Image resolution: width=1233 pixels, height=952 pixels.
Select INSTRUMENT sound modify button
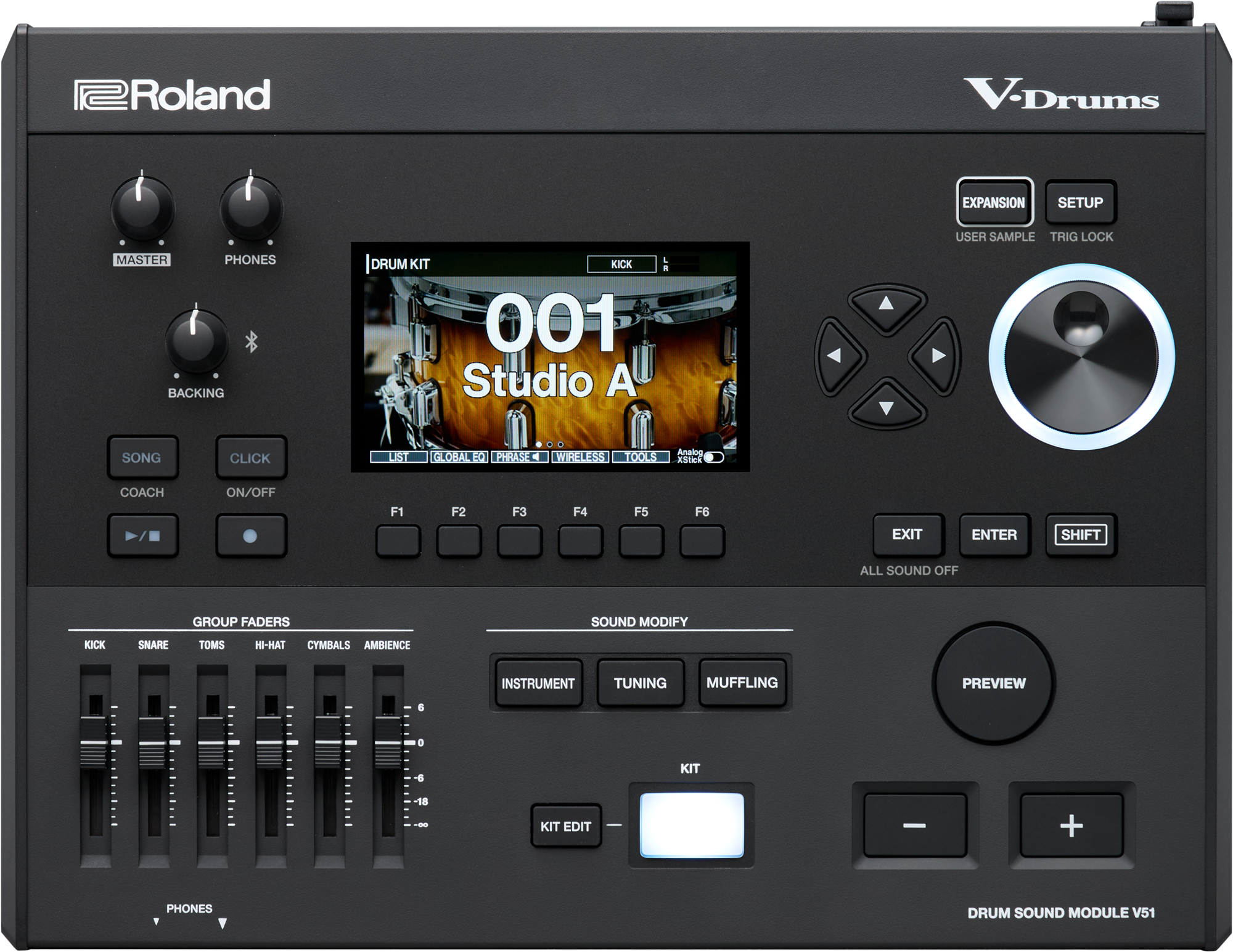[539, 683]
